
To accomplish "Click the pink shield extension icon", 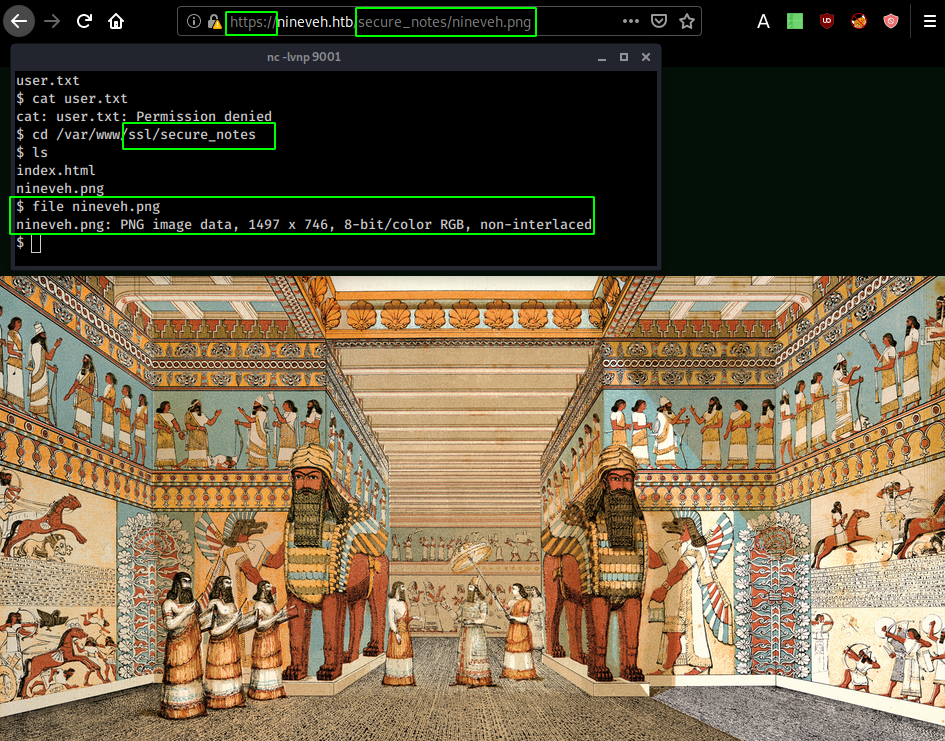I will pos(891,22).
